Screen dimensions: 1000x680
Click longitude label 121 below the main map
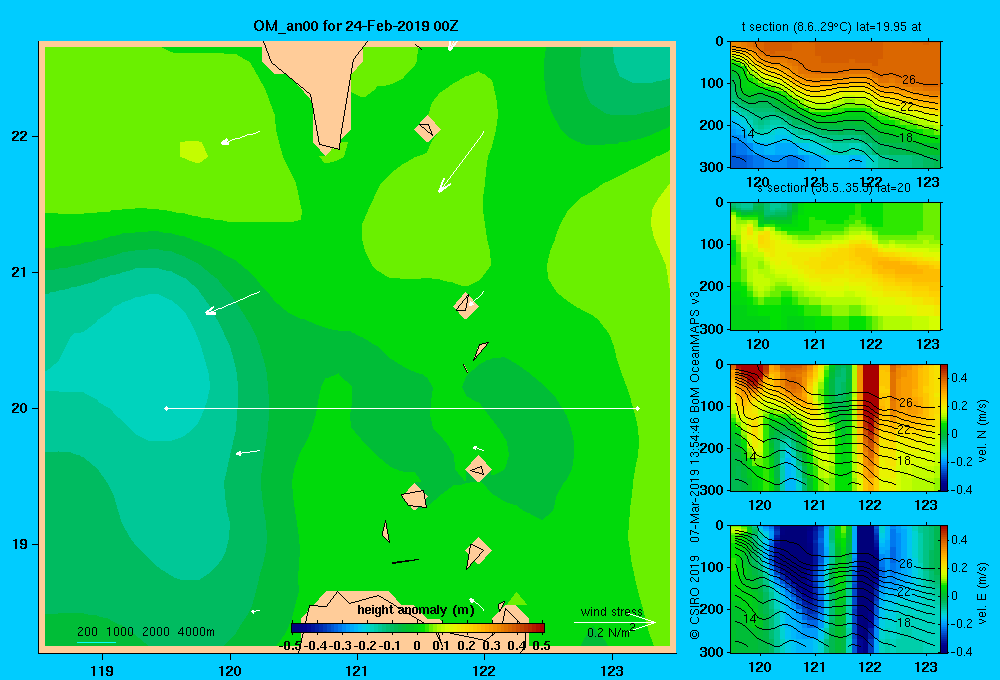[x=357, y=670]
